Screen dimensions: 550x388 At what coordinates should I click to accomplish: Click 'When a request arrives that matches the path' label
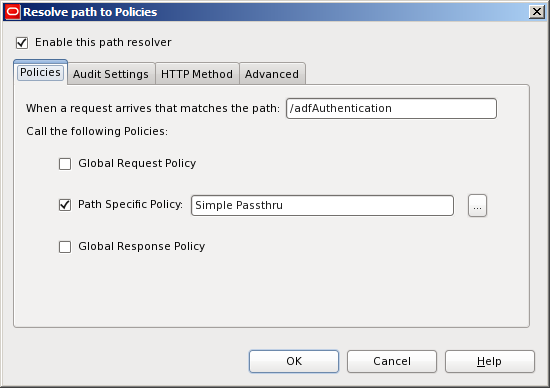pyautogui.click(x=153, y=108)
